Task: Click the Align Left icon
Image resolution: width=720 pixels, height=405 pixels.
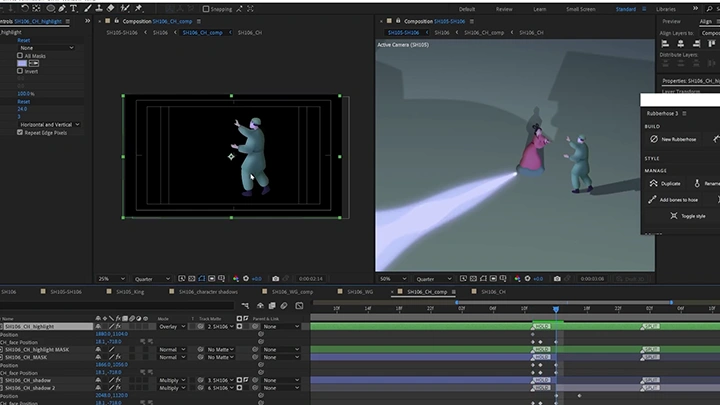Action: (x=665, y=44)
